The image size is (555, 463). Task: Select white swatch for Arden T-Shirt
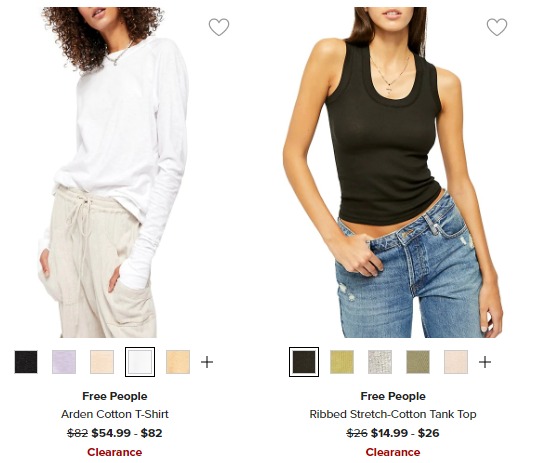click(x=140, y=362)
